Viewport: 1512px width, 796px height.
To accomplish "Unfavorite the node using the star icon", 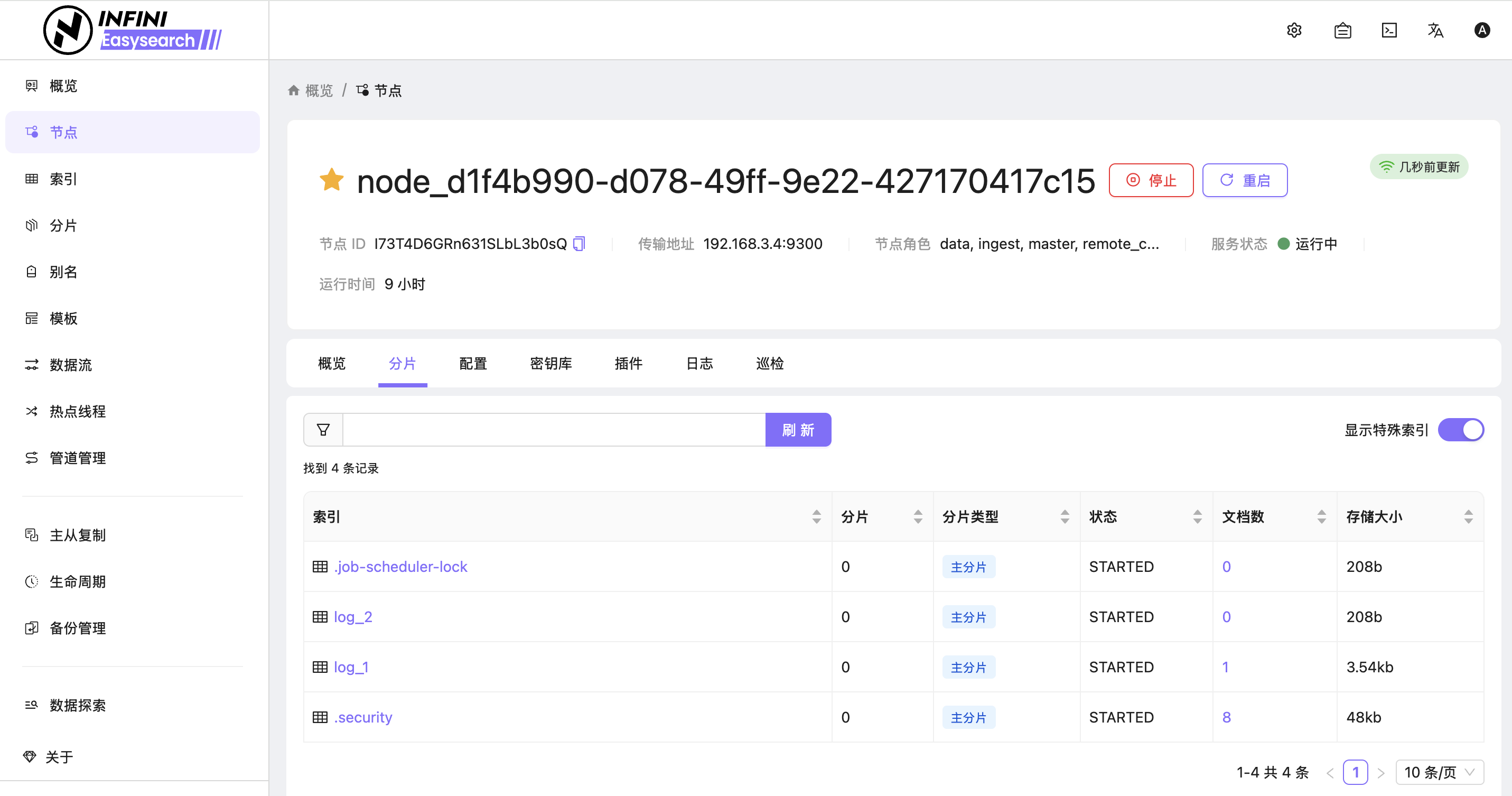I will tap(332, 180).
